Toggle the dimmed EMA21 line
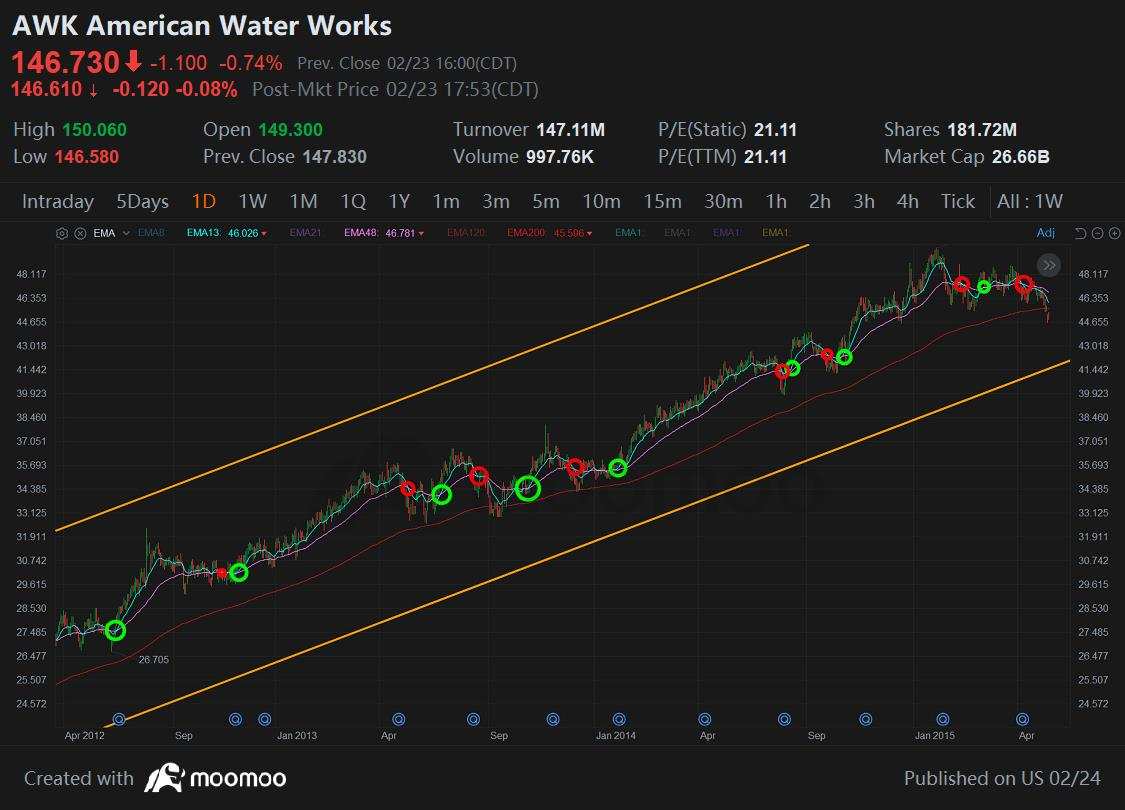The width and height of the screenshot is (1125, 810). (306, 232)
